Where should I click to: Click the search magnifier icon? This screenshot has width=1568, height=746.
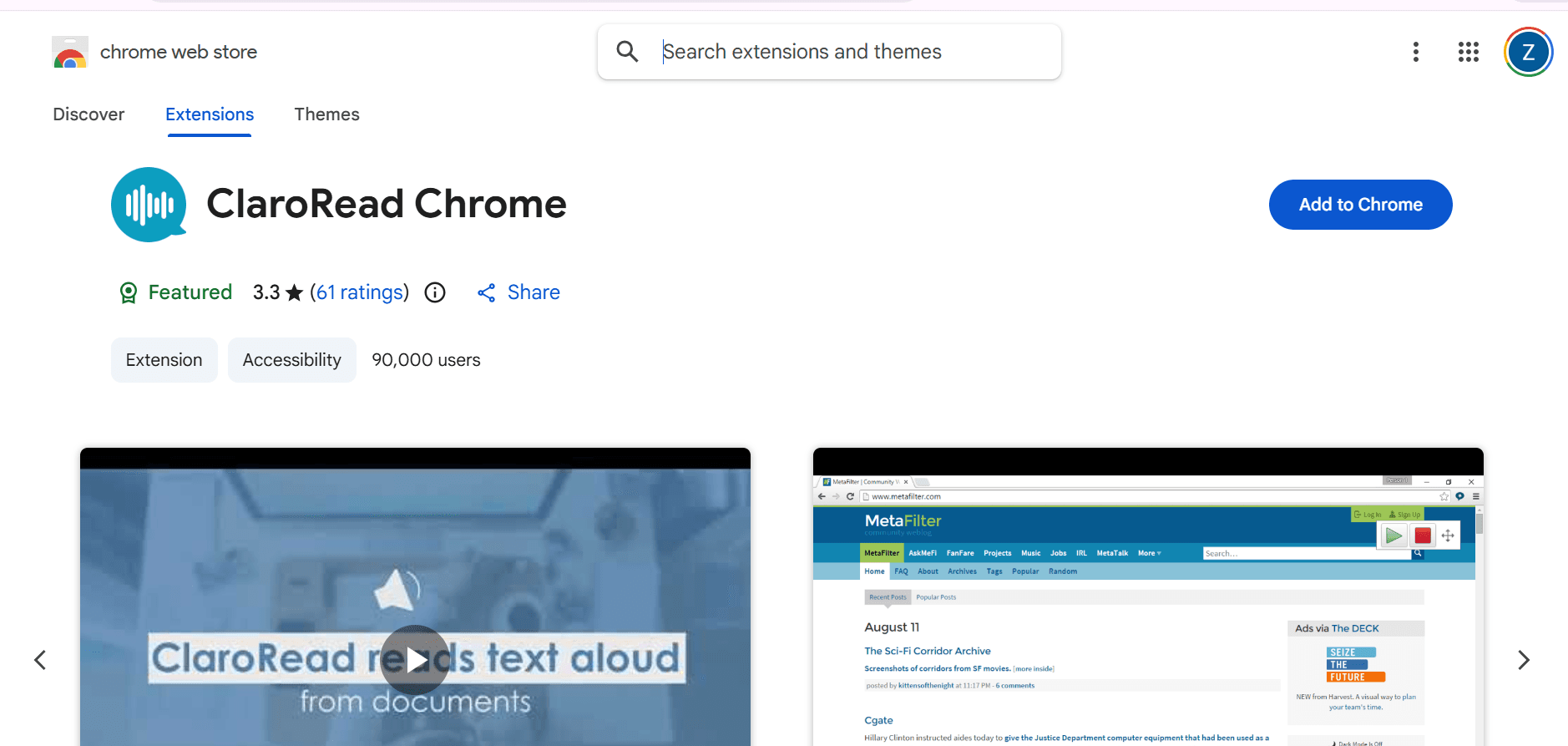click(x=627, y=52)
